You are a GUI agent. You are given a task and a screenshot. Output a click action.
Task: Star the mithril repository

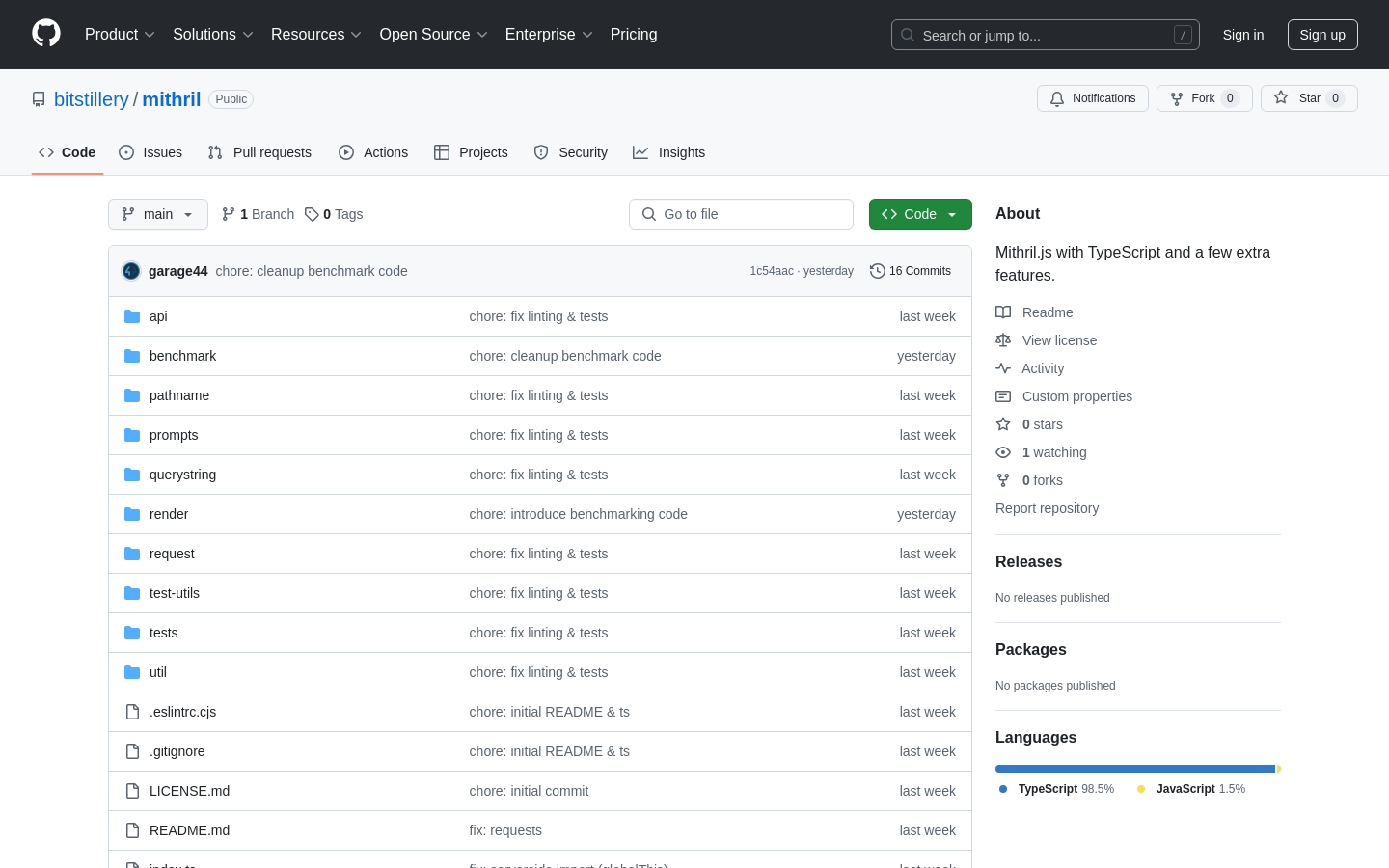click(1309, 98)
